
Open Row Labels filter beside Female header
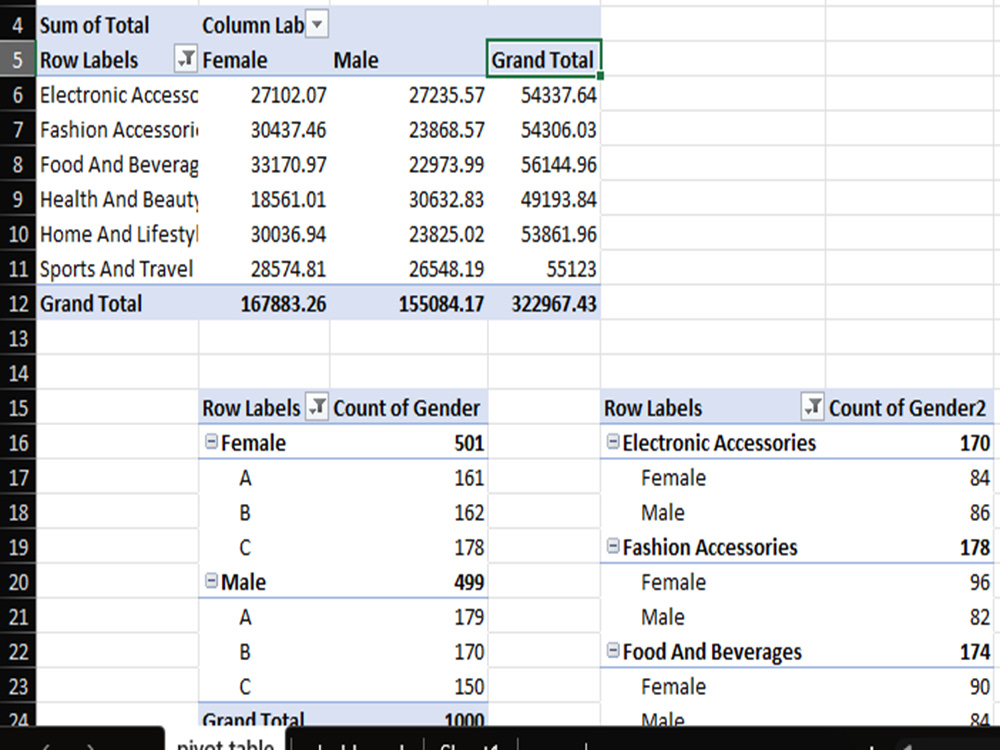[186, 59]
